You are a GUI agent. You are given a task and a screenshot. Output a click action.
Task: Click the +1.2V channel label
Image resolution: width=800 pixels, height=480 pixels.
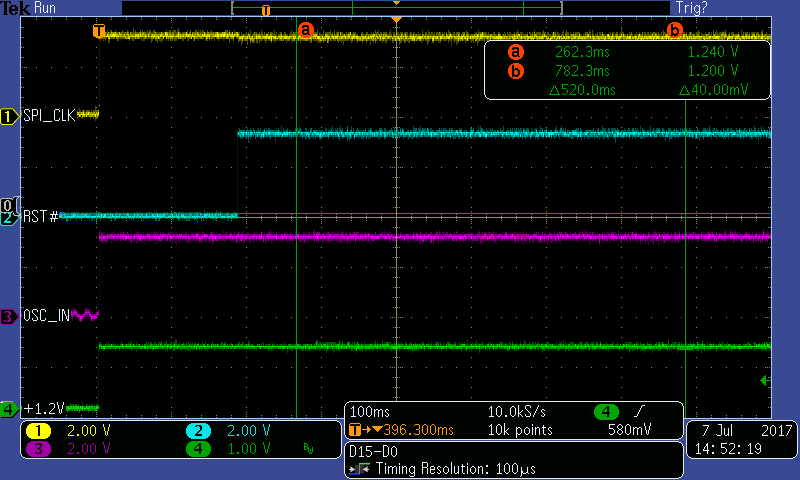pos(44,409)
